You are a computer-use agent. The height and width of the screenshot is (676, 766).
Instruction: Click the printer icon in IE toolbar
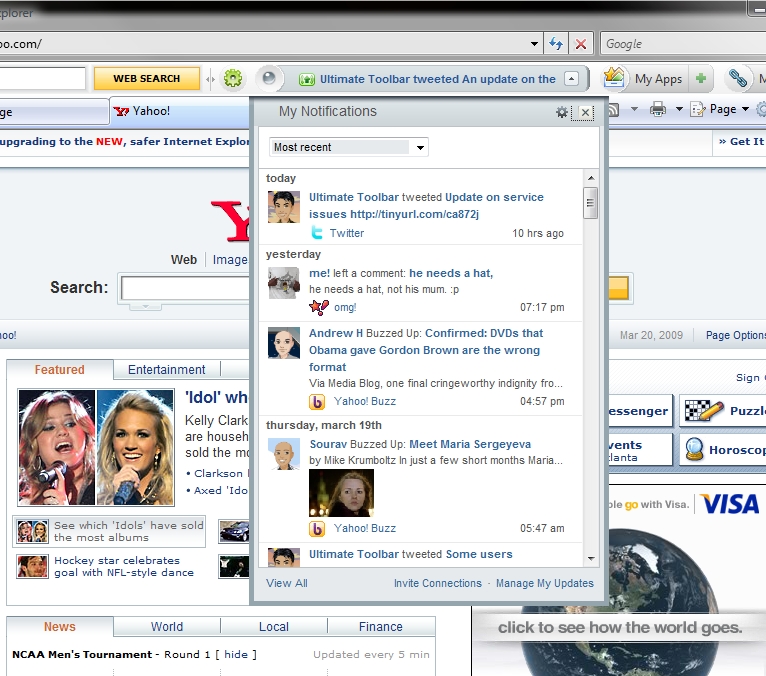(x=658, y=110)
